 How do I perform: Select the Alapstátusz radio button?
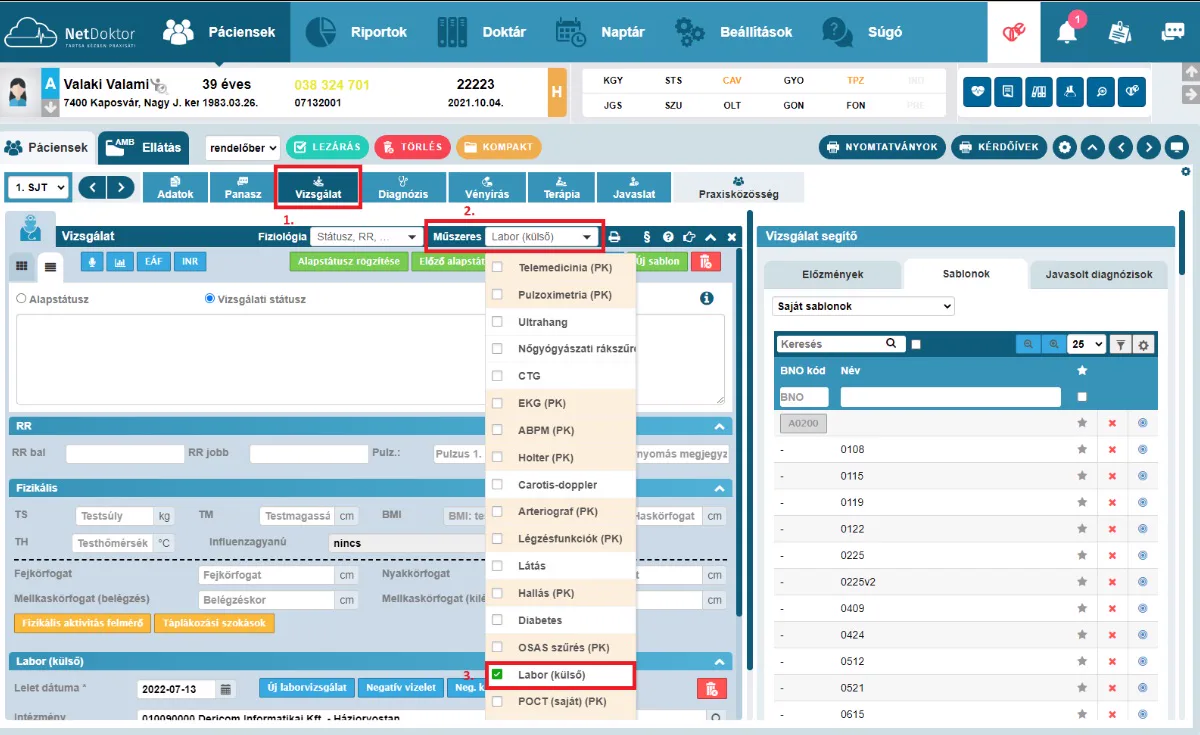pos(22,298)
